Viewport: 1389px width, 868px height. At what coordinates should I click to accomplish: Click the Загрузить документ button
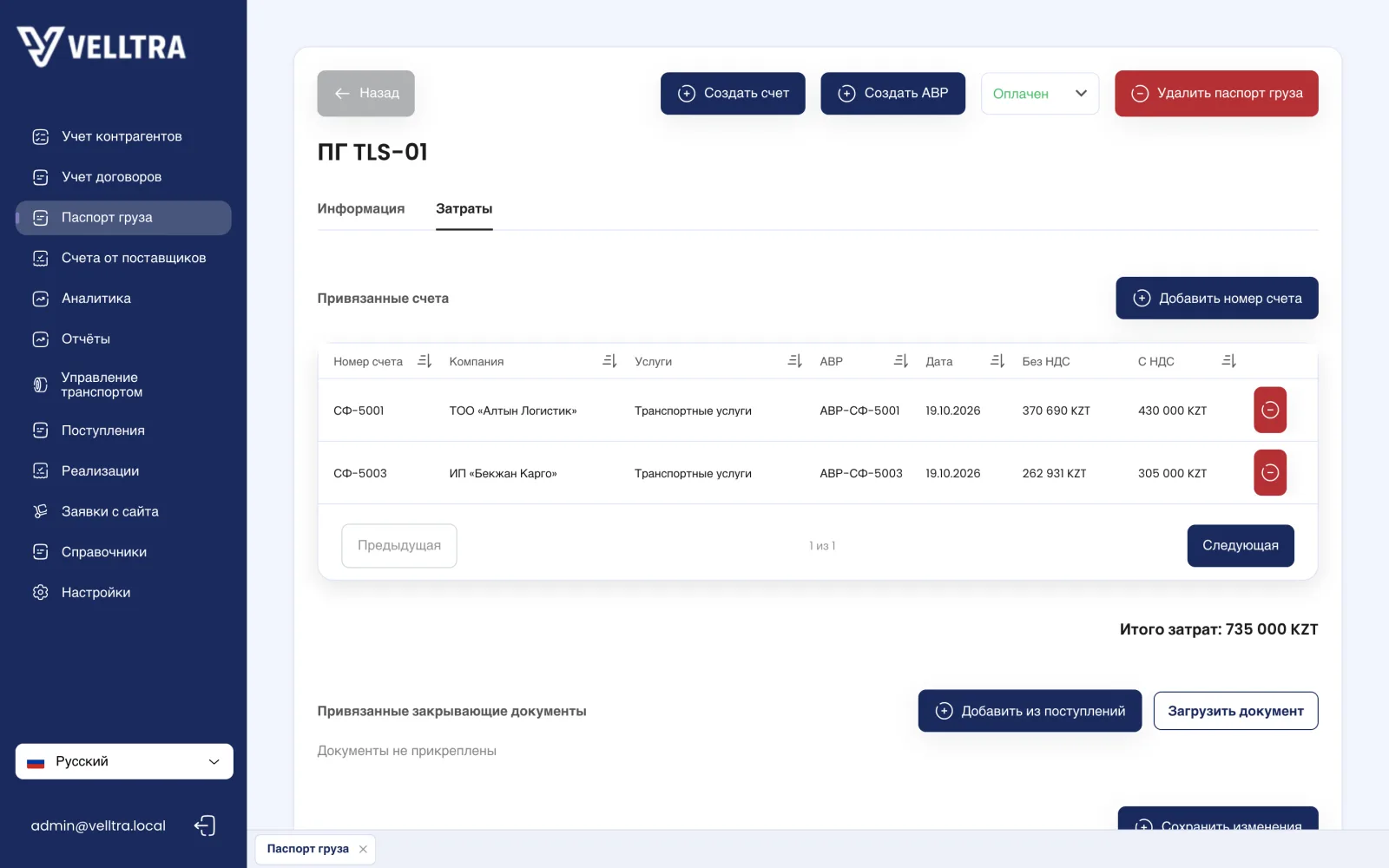coord(1235,711)
